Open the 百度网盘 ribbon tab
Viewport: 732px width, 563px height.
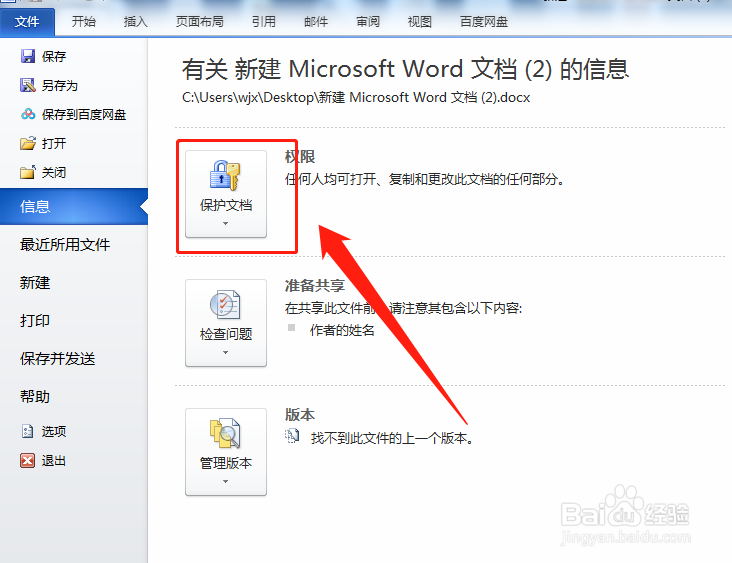[x=484, y=21]
